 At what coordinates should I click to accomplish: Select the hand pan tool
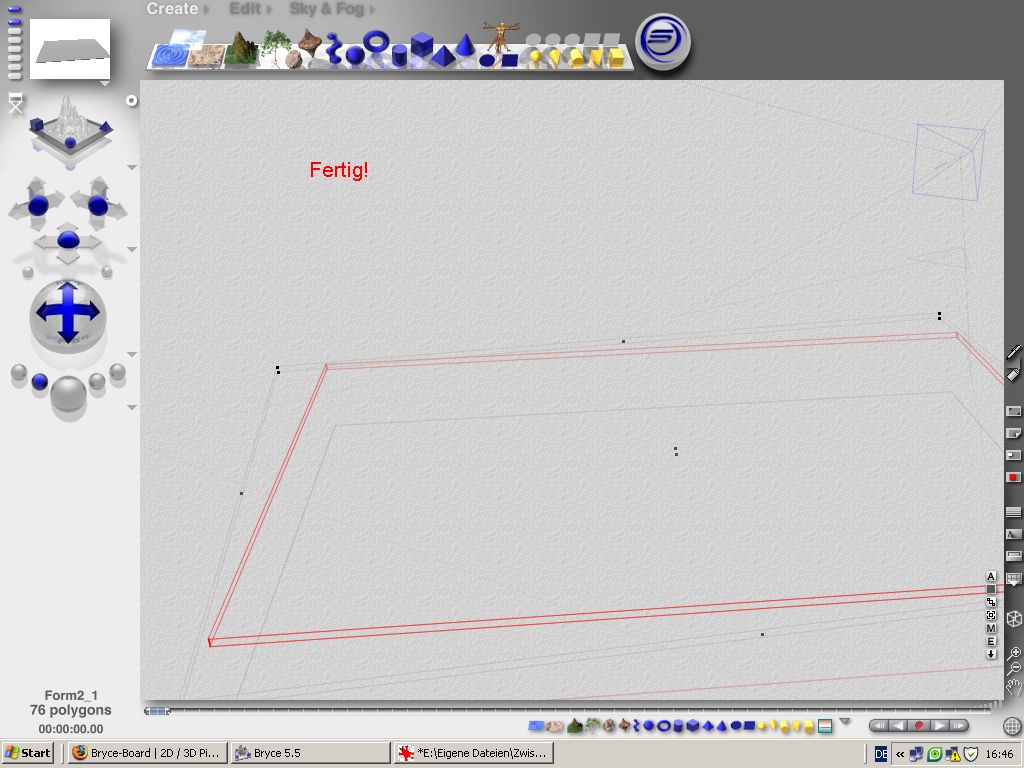[1014, 686]
